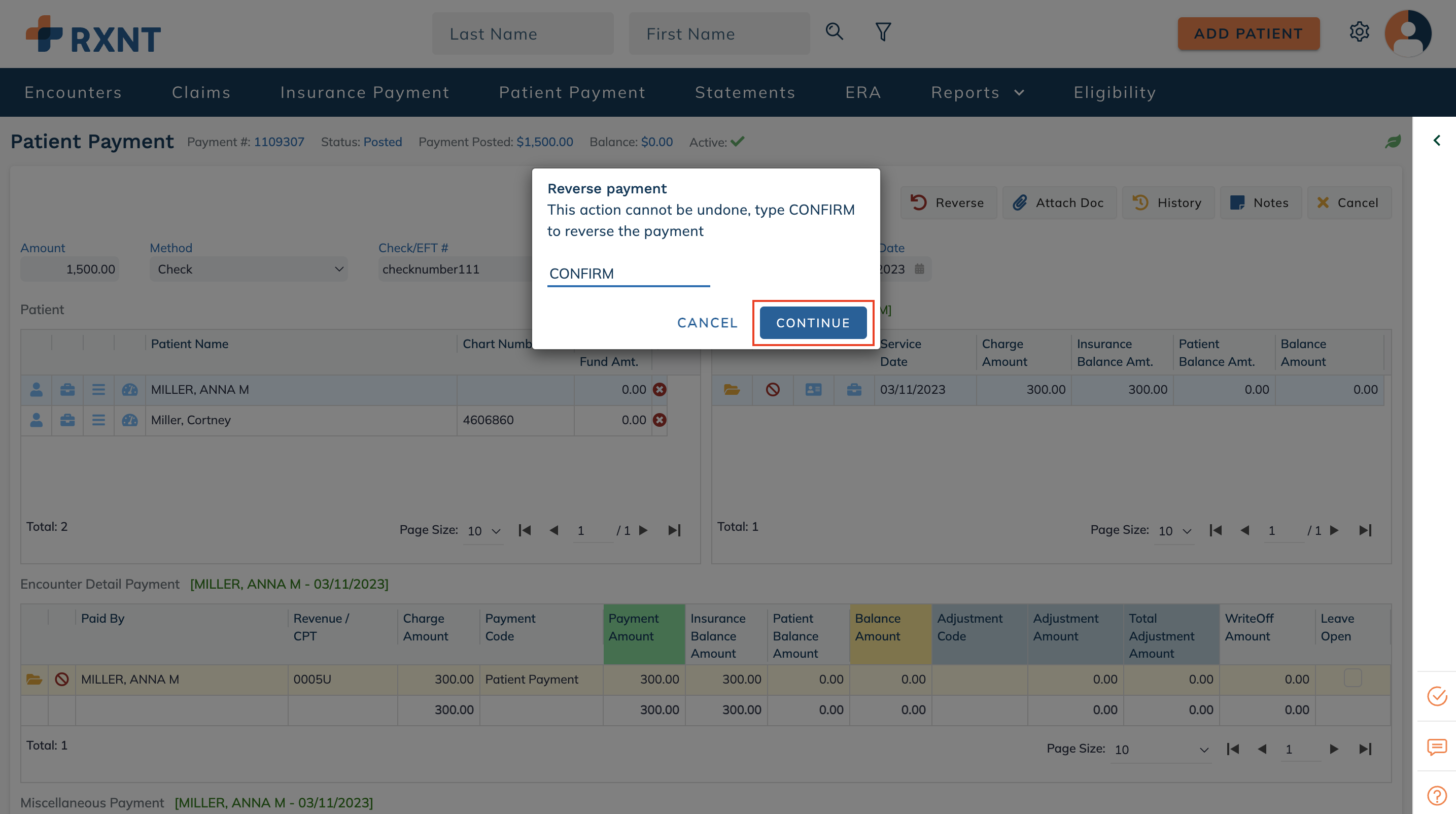1456x814 pixels.
Task: Click the dashboard gauge icon for MILLER, ANNA M
Action: (129, 389)
